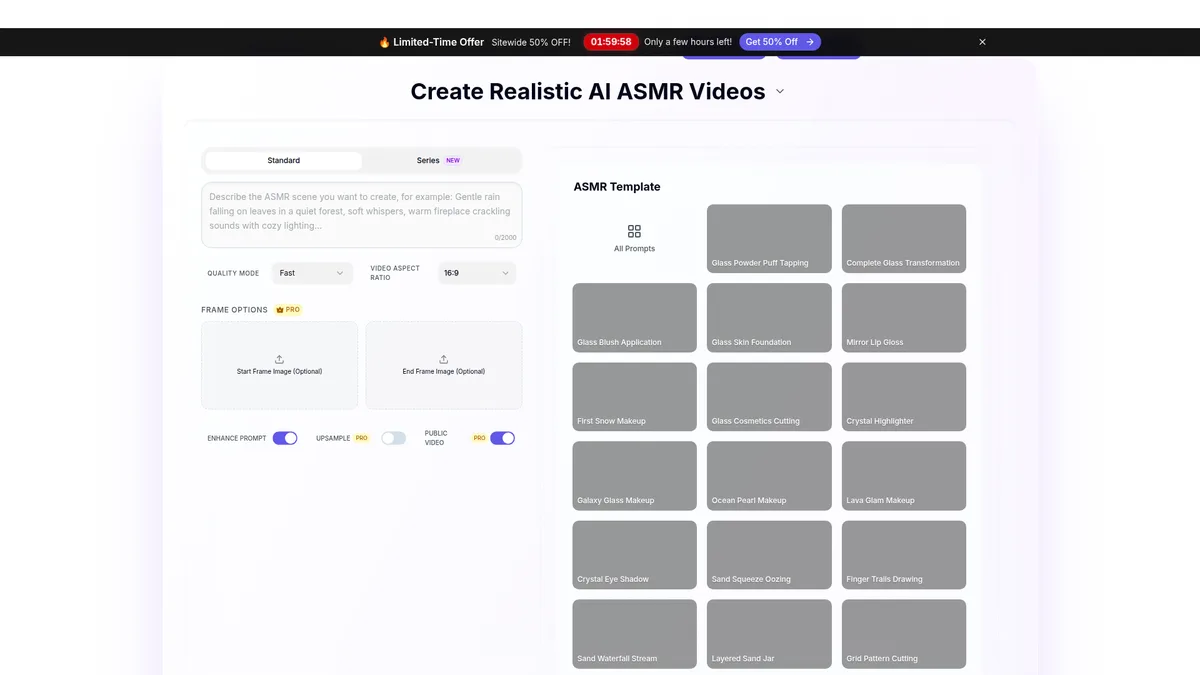Click the Only a few hours left! text
The width and height of the screenshot is (1200, 675).
click(688, 42)
